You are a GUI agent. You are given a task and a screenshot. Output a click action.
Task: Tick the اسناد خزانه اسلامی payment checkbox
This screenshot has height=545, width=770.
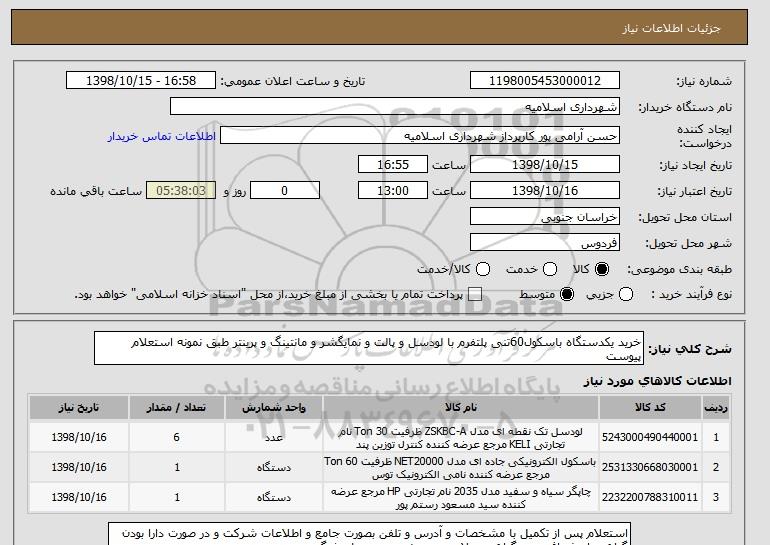coord(475,294)
